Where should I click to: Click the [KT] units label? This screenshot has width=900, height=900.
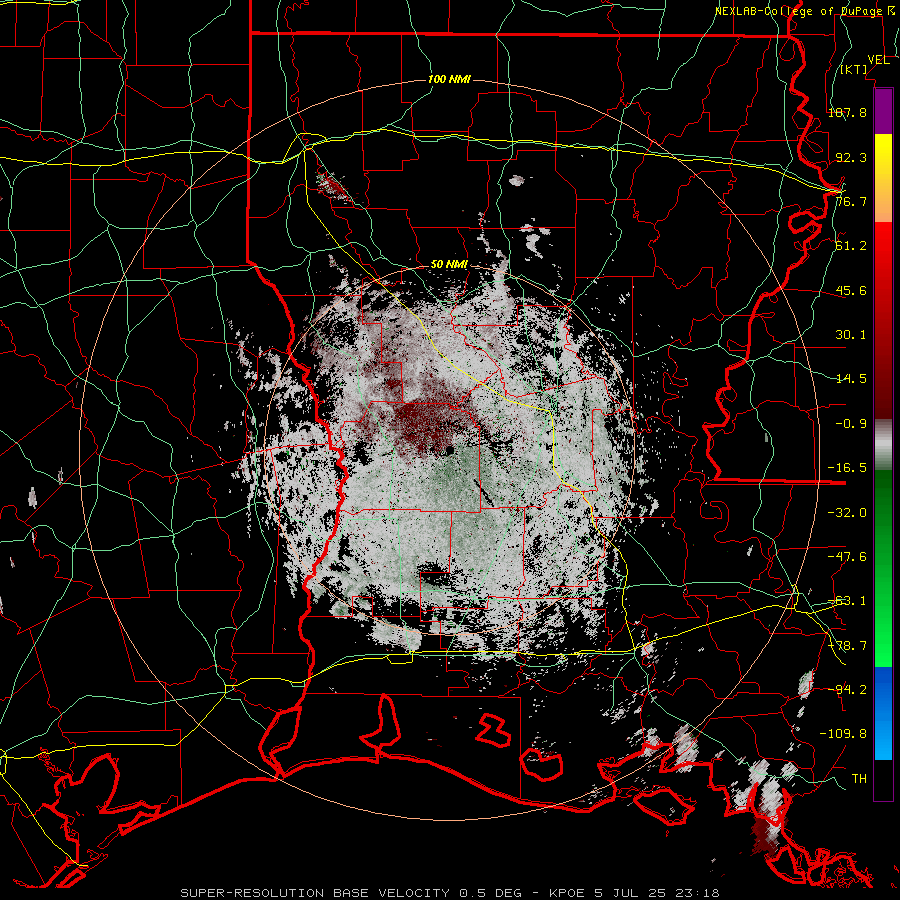click(854, 69)
